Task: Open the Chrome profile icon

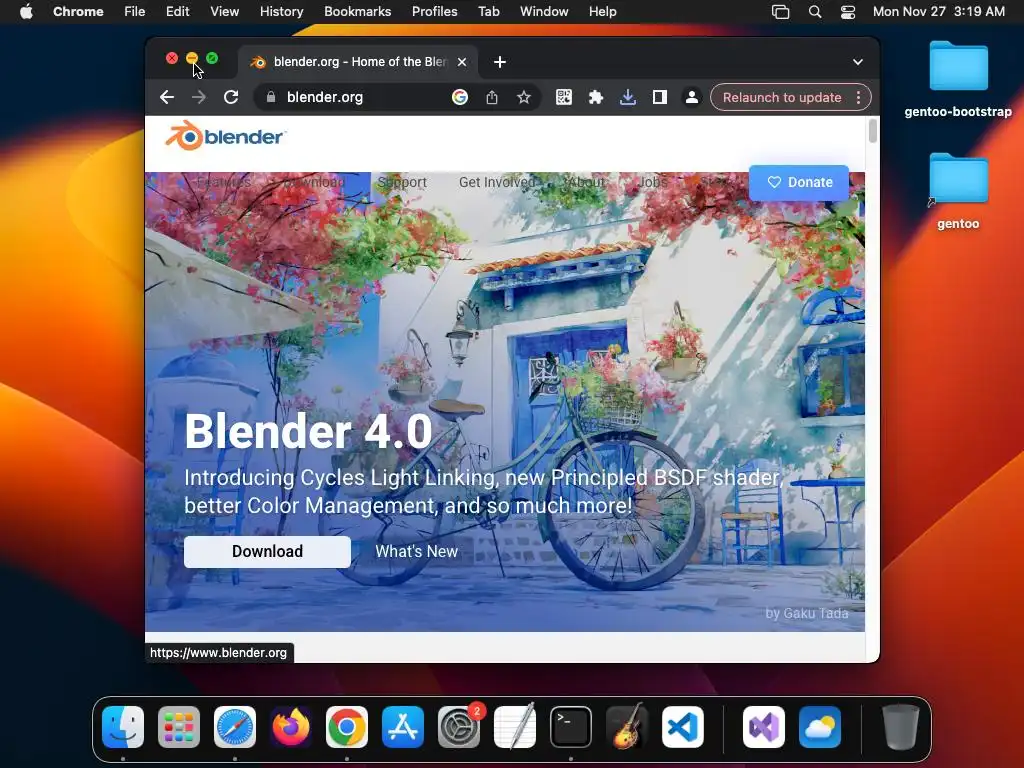Action: point(692,97)
